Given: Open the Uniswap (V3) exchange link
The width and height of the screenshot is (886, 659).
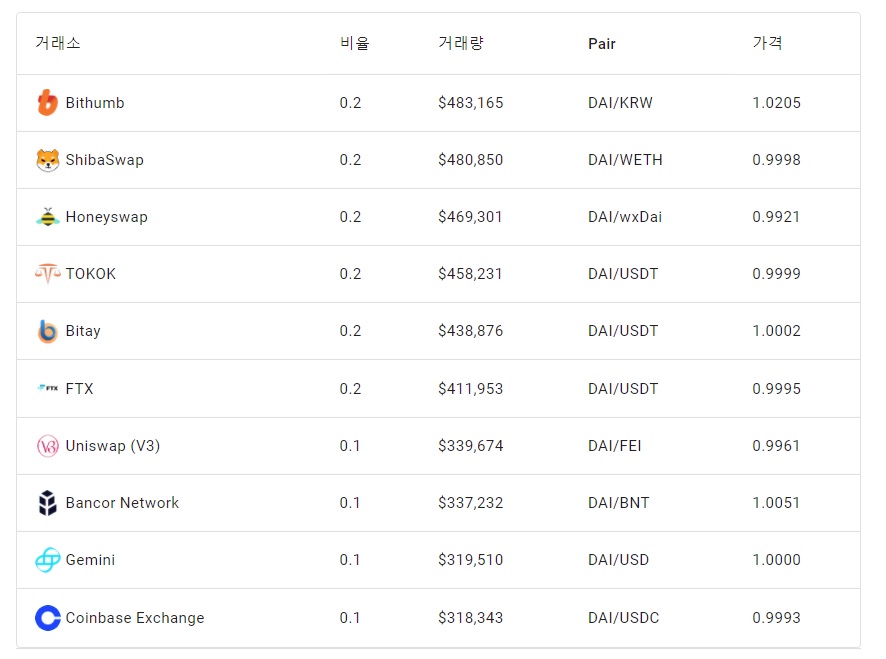Looking at the screenshot, I should (x=113, y=446).
